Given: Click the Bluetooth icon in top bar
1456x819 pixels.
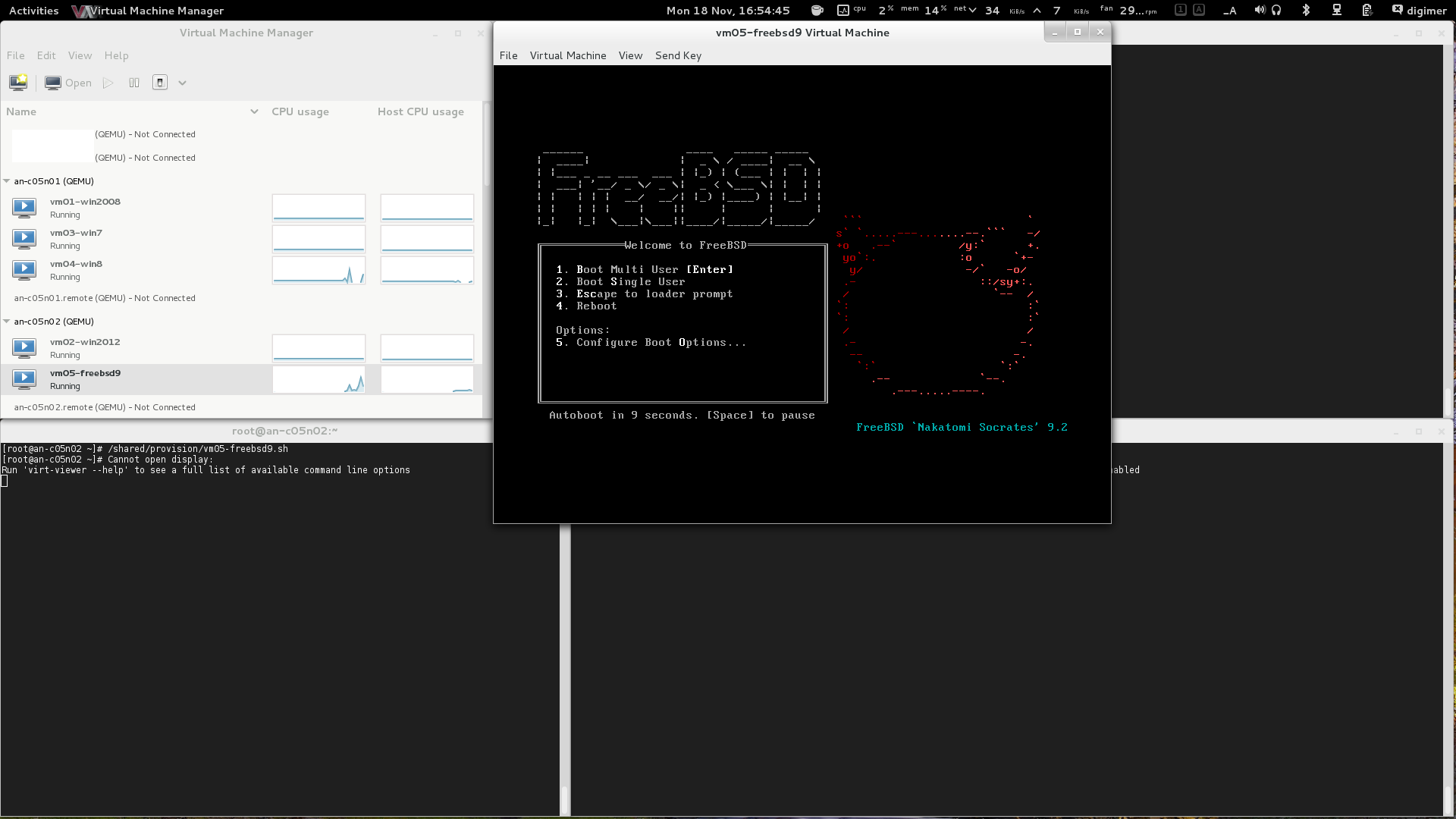Looking at the screenshot, I should pyautogui.click(x=1306, y=11).
